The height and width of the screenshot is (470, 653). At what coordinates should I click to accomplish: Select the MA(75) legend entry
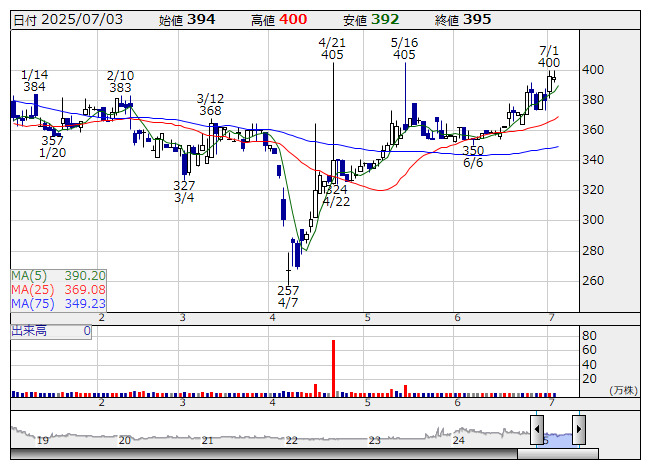coord(58,303)
